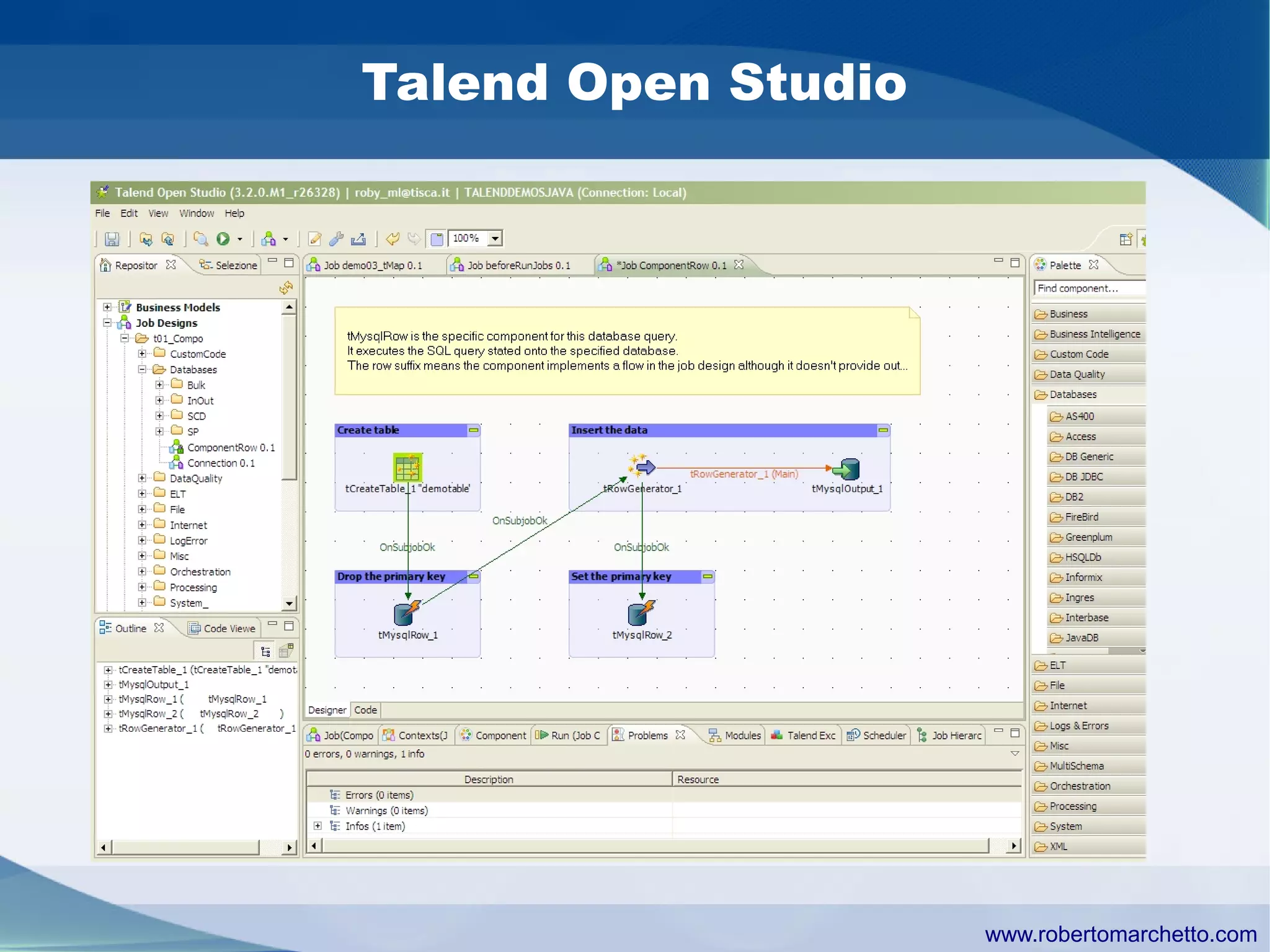
Task: Collapse the Set the primary key subjob
Action: pyautogui.click(x=708, y=576)
